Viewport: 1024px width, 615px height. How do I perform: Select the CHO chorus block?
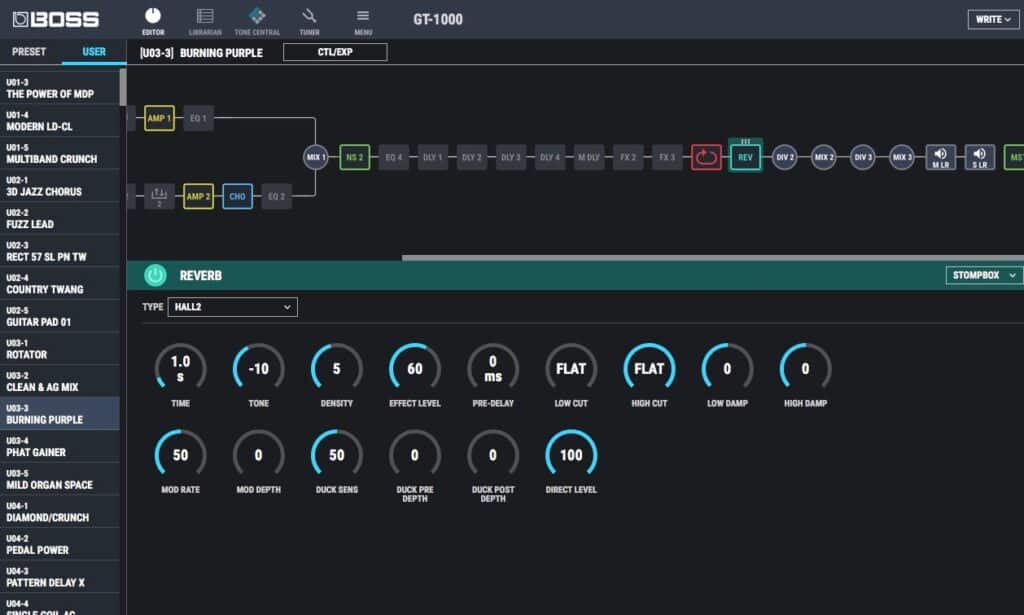coord(238,197)
